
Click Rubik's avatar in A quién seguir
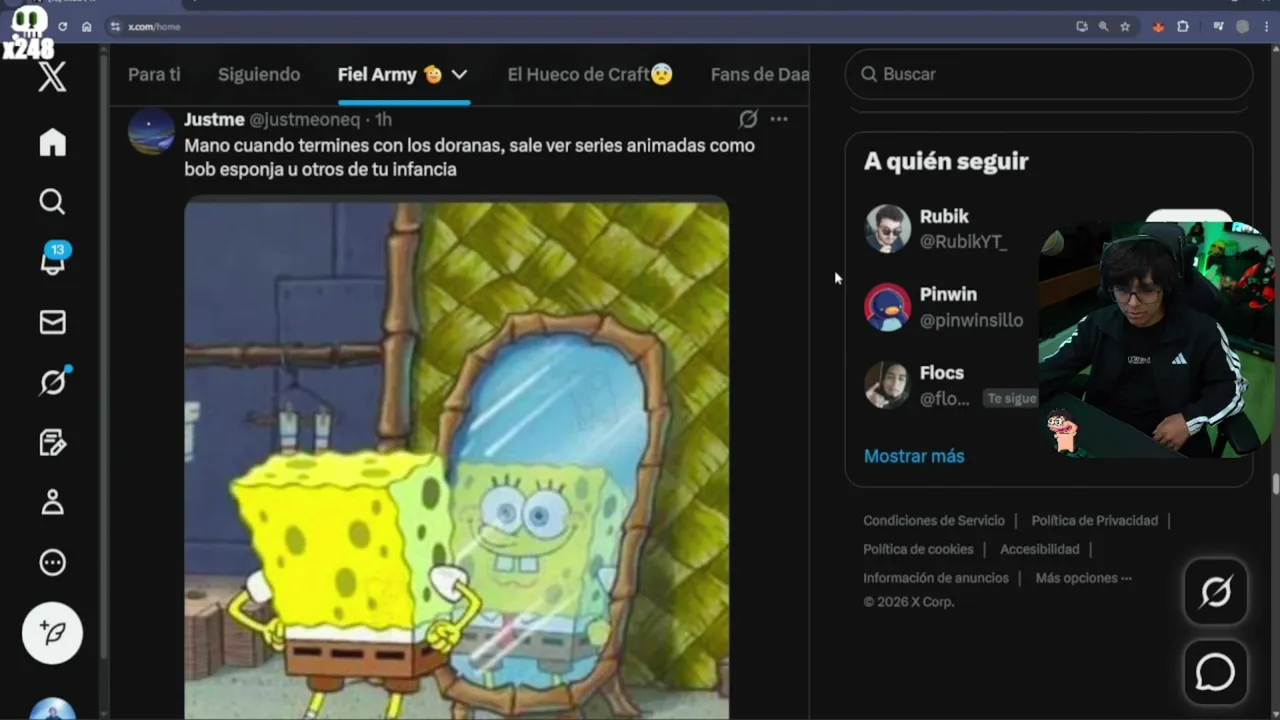[887, 229]
